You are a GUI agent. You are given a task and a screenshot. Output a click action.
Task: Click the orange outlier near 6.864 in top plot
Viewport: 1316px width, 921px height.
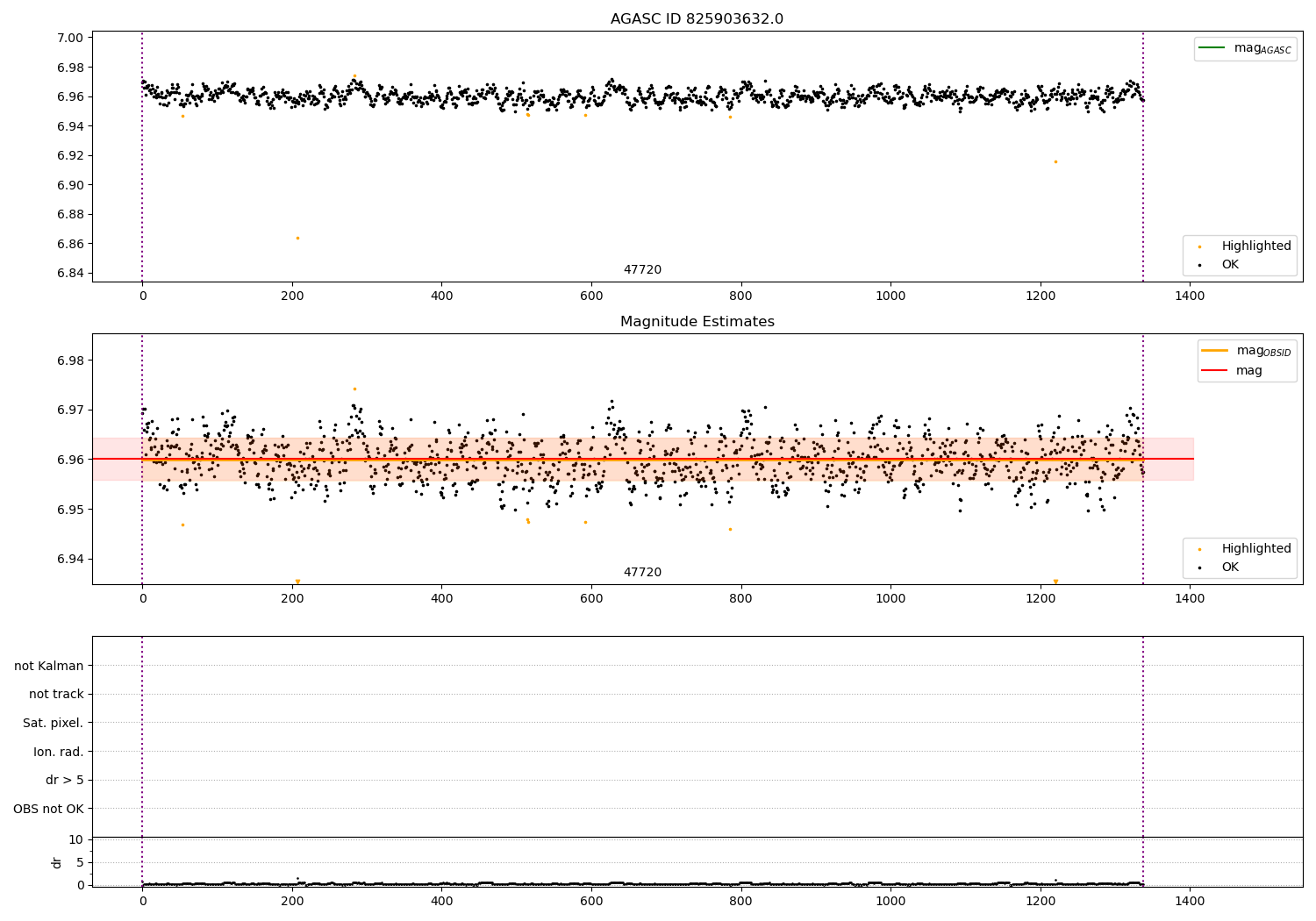tap(297, 238)
